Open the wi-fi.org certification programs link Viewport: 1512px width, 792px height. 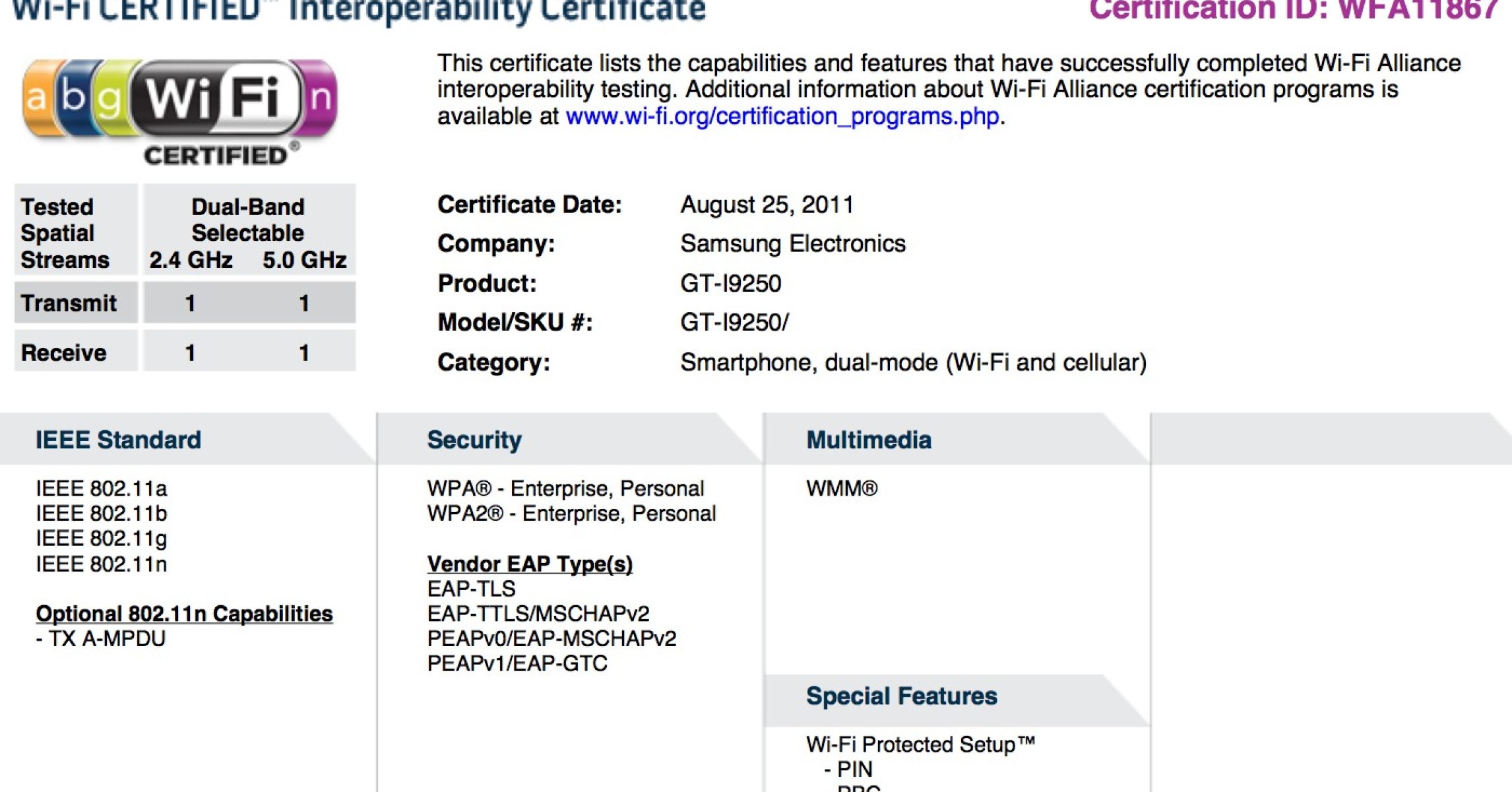[782, 117]
